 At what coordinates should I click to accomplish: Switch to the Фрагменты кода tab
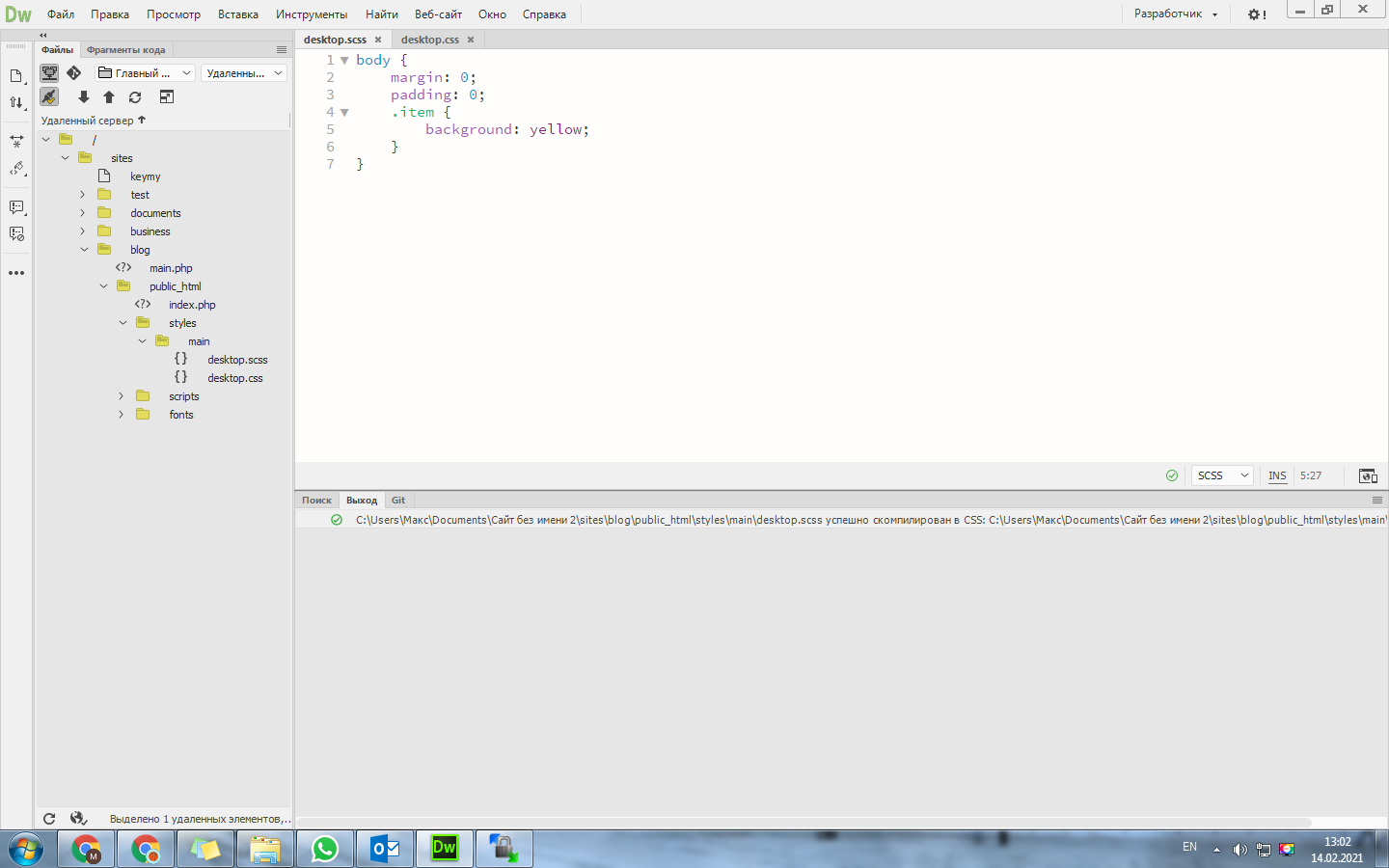click(x=125, y=50)
